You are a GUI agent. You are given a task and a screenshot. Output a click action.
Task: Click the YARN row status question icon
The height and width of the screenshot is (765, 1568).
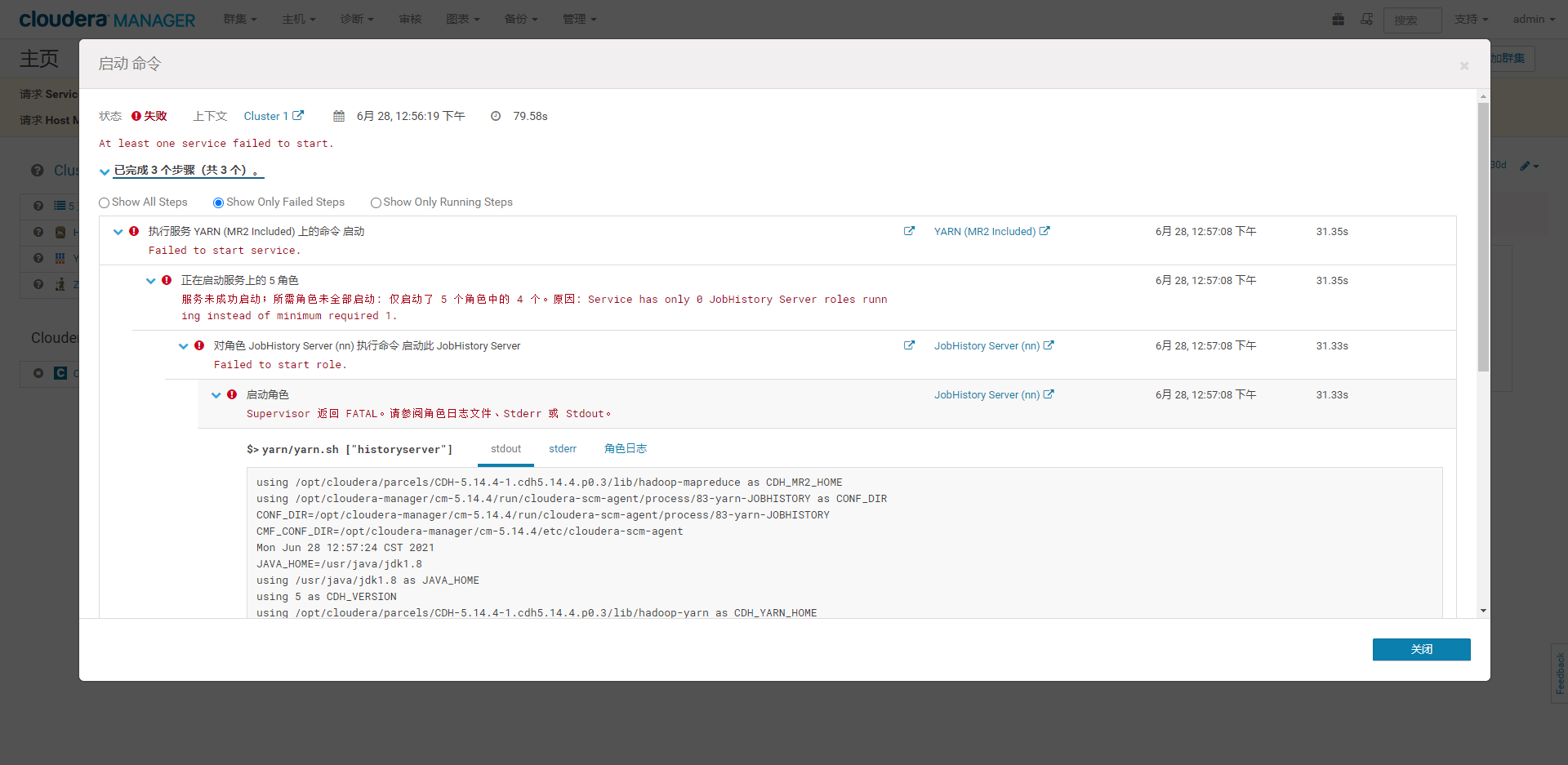tap(38, 258)
